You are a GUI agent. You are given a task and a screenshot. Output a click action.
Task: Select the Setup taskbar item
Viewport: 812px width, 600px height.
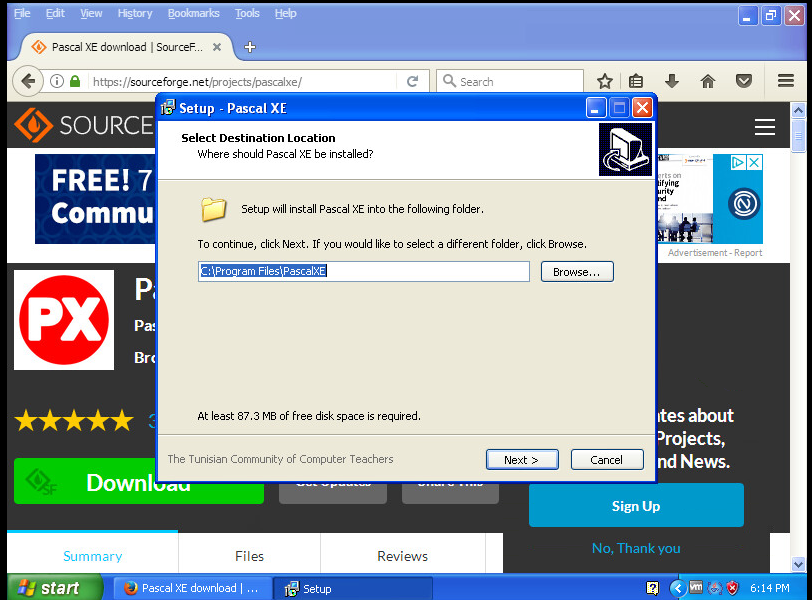[x=353, y=588]
